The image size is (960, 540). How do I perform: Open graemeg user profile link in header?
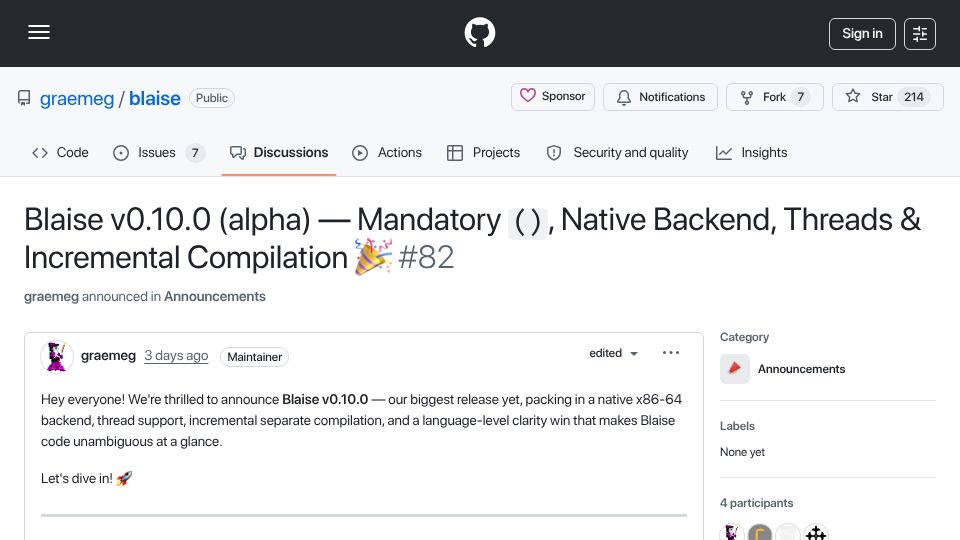(77, 98)
